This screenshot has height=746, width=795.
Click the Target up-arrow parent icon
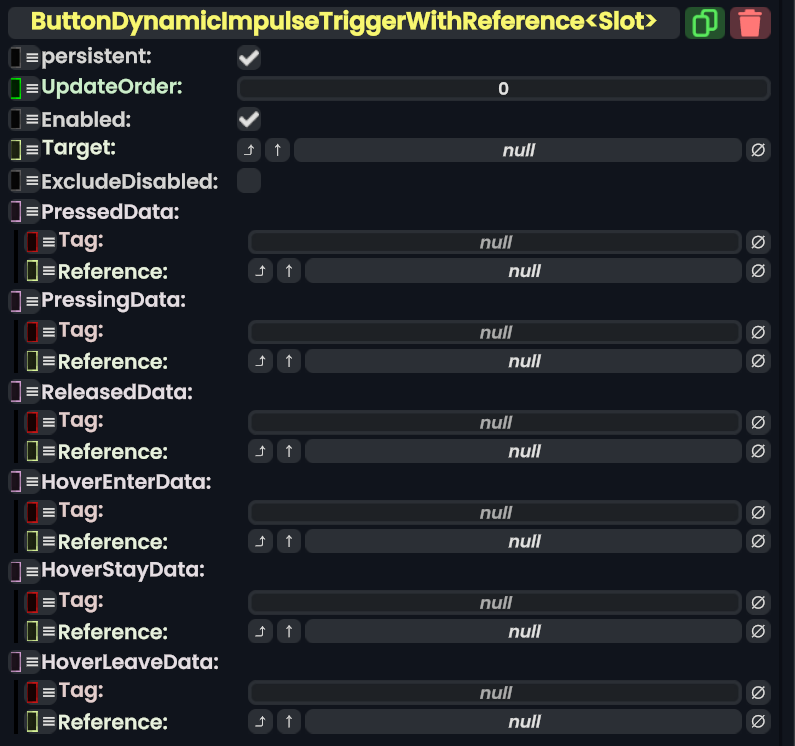pyautogui.click(x=278, y=150)
